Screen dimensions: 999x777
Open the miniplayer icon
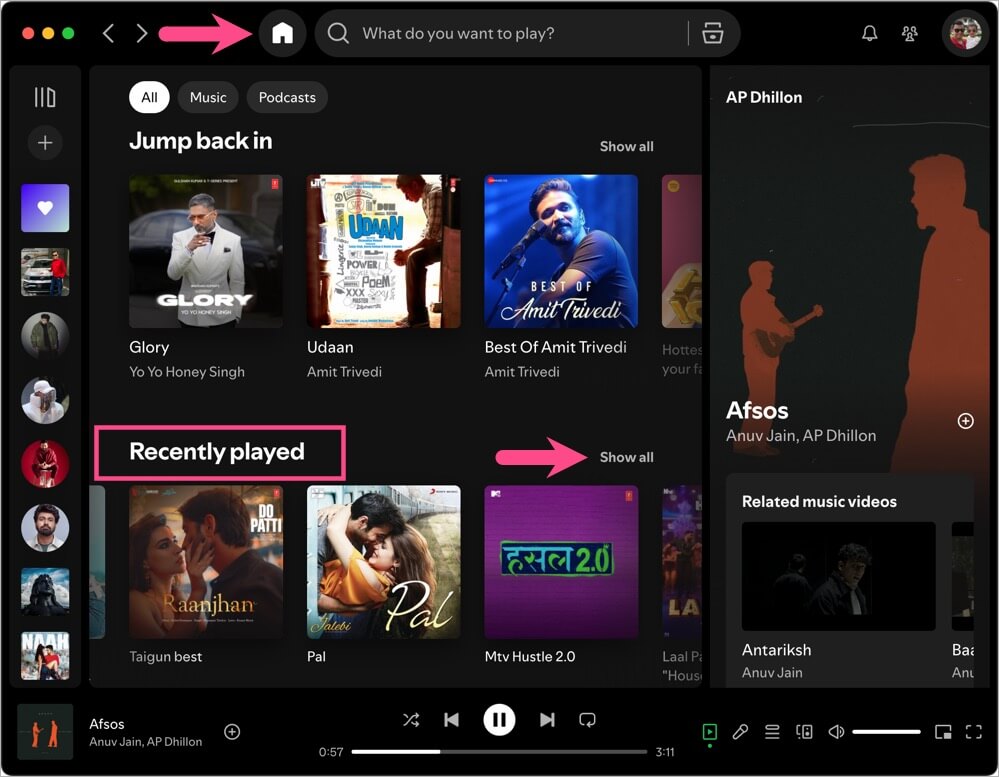[x=943, y=732]
